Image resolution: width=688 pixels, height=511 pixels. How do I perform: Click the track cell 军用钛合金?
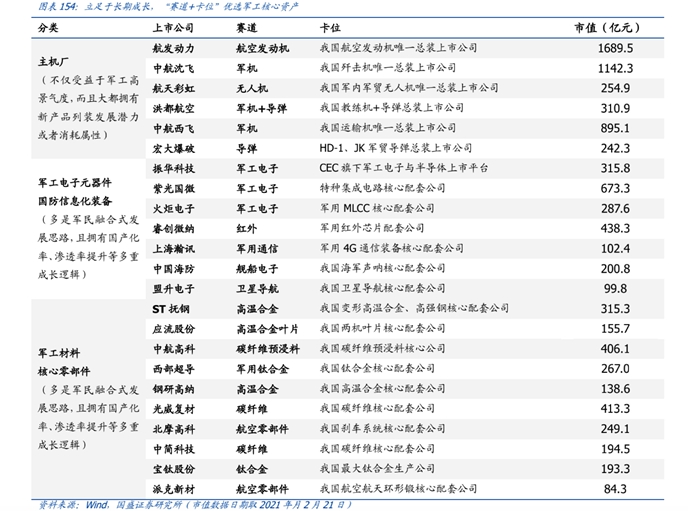pos(262,369)
